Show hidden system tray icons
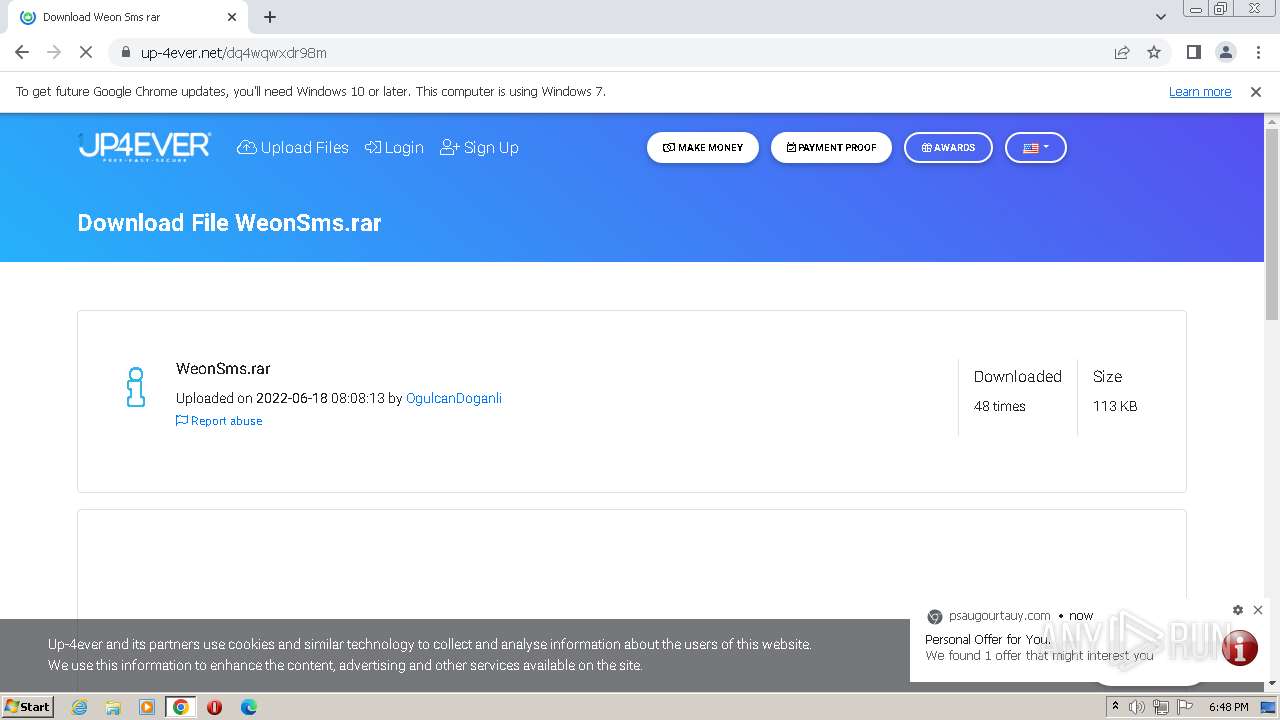Viewport: 1280px width, 720px height. click(x=1115, y=707)
